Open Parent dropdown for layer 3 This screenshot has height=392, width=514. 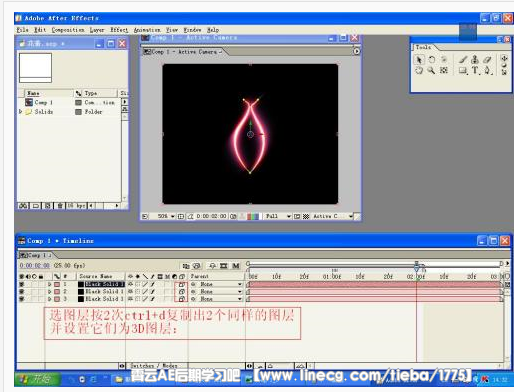tap(221, 299)
